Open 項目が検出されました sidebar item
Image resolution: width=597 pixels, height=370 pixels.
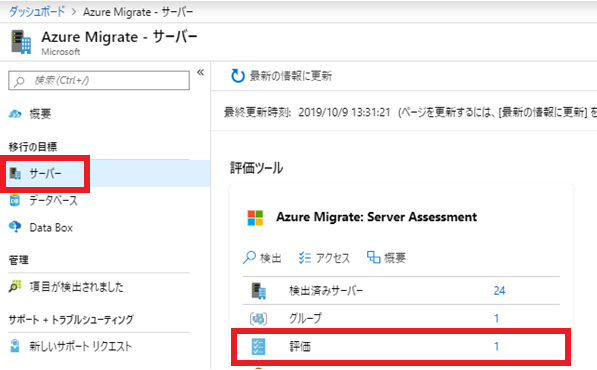76,287
